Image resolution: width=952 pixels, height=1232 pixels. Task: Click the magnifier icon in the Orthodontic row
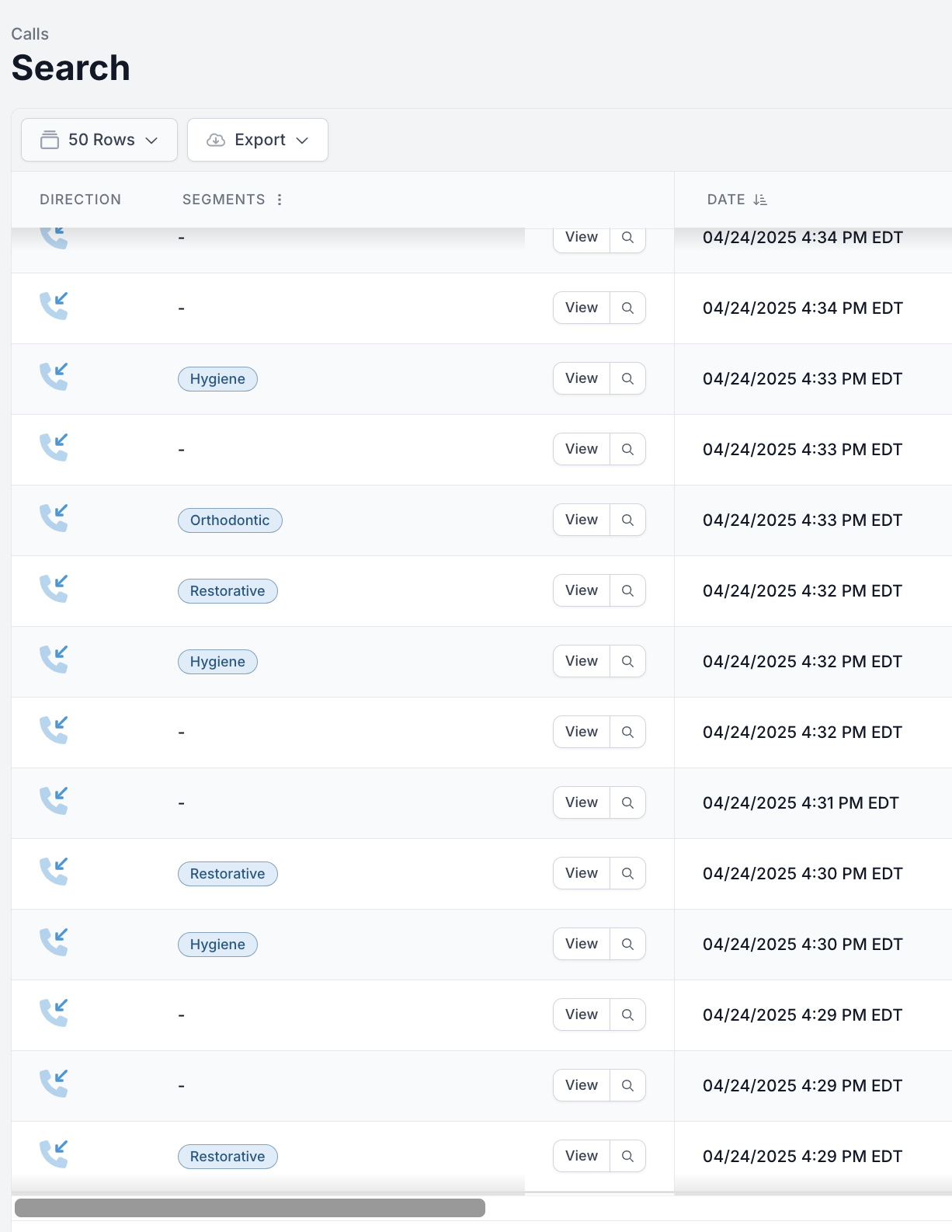tap(627, 520)
